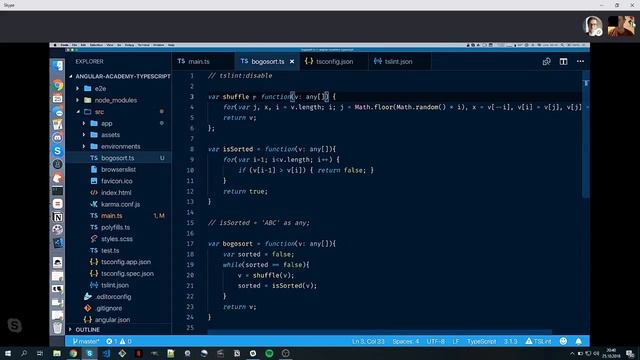The width and height of the screenshot is (640, 360).
Task: Click the first participant avatar in Skype
Action: tap(593, 26)
